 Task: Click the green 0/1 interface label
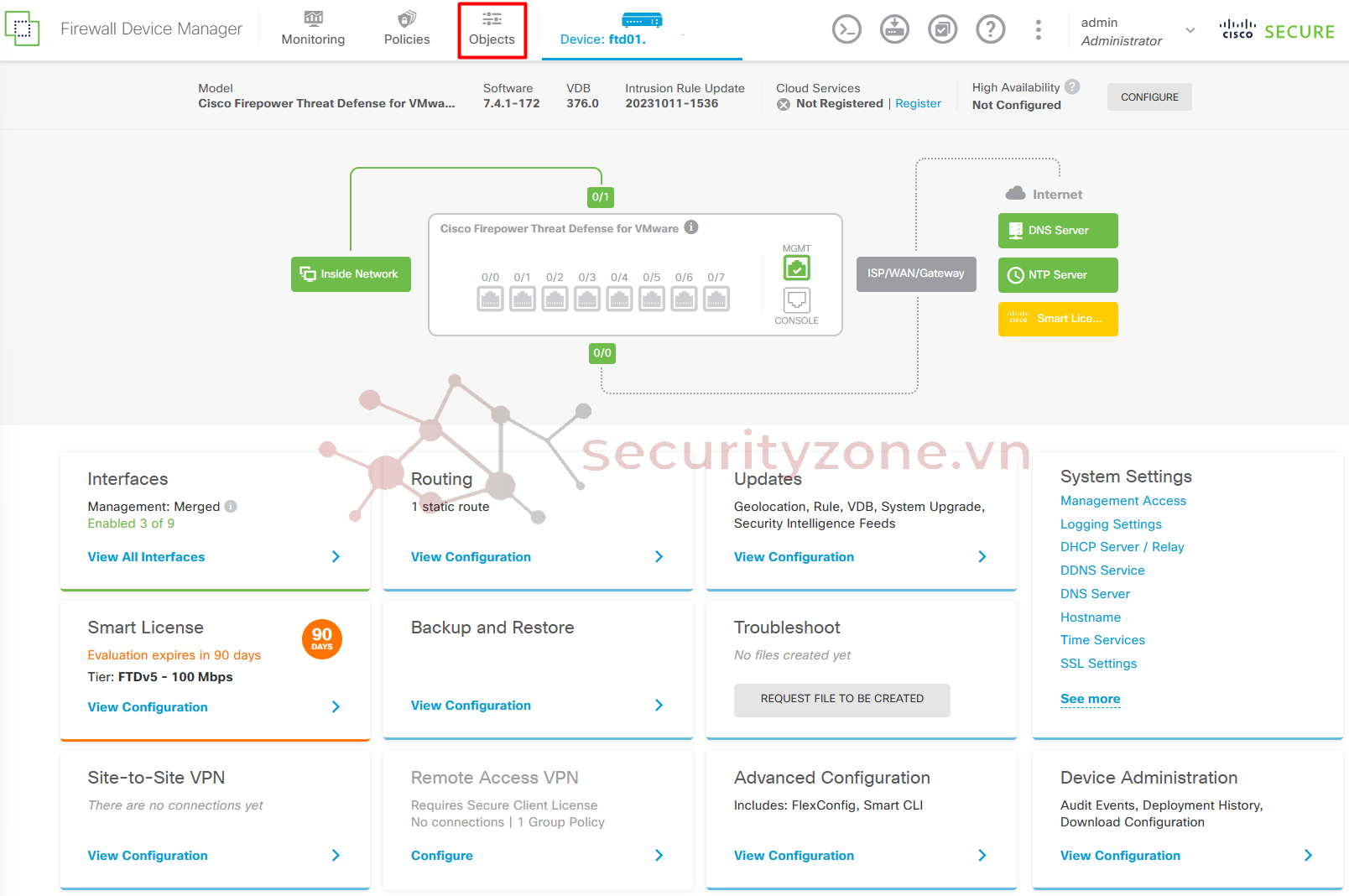(601, 197)
